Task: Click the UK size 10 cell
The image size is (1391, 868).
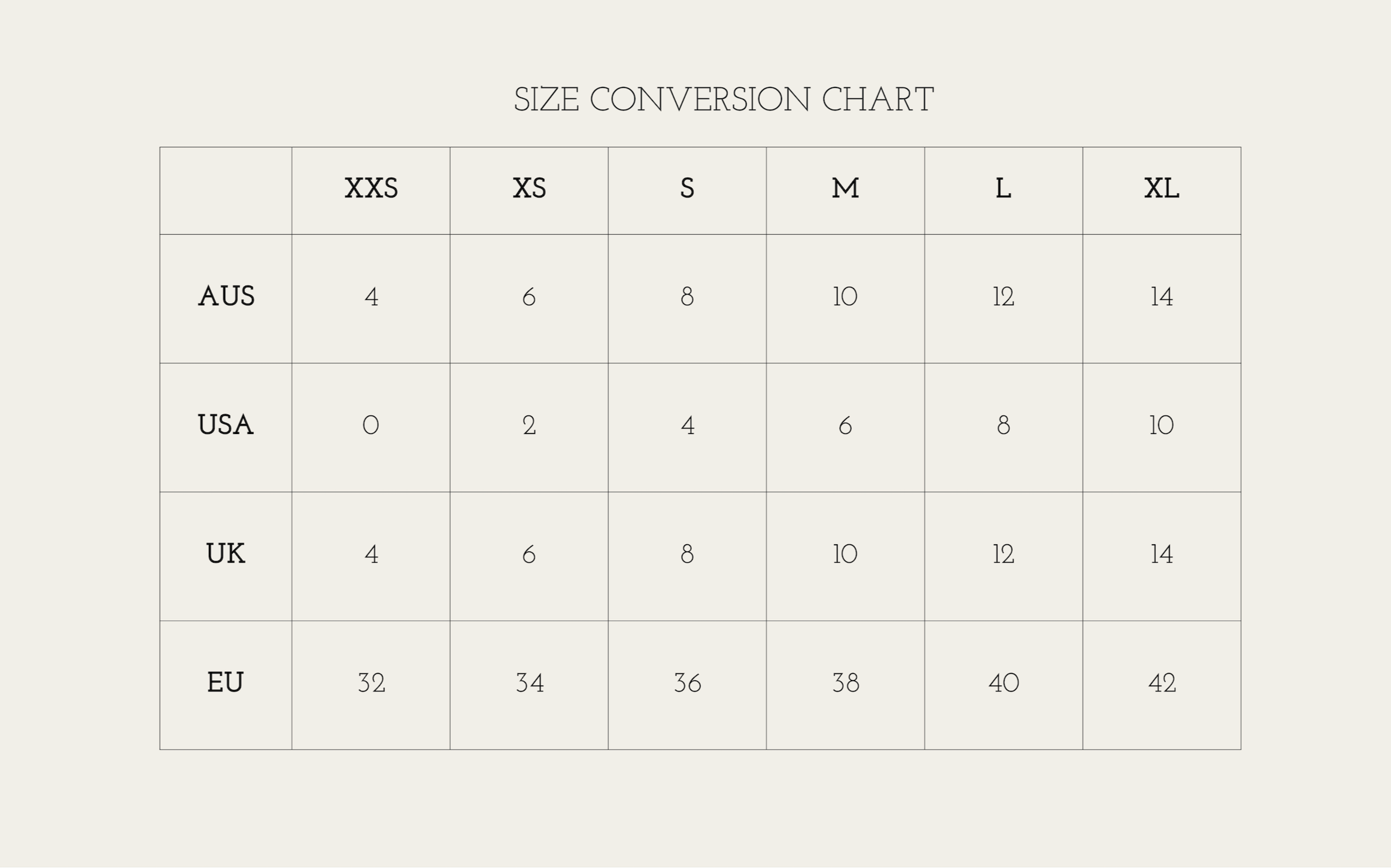Action: coord(845,555)
